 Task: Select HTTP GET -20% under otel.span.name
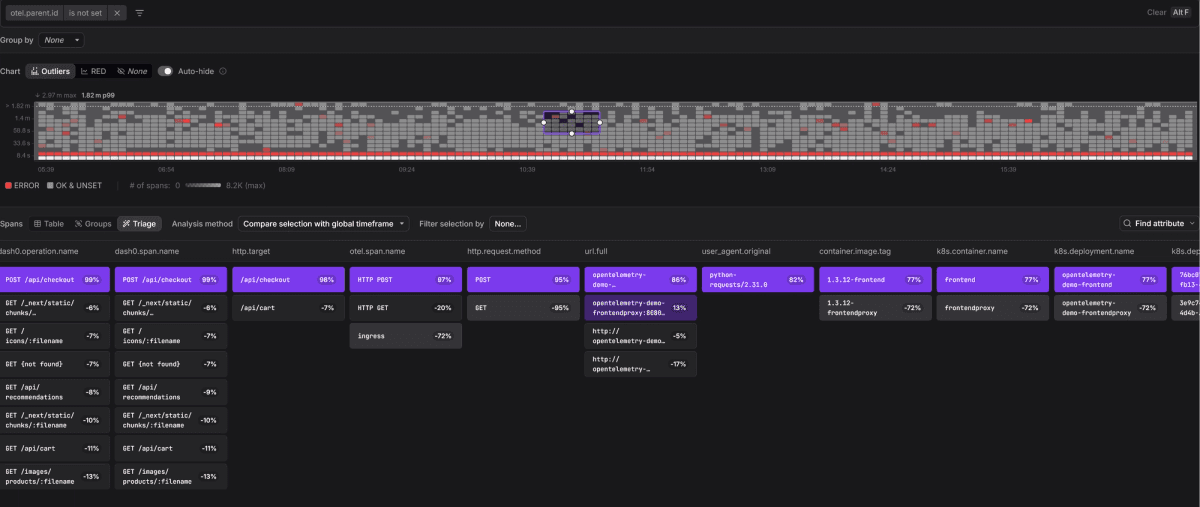click(406, 308)
